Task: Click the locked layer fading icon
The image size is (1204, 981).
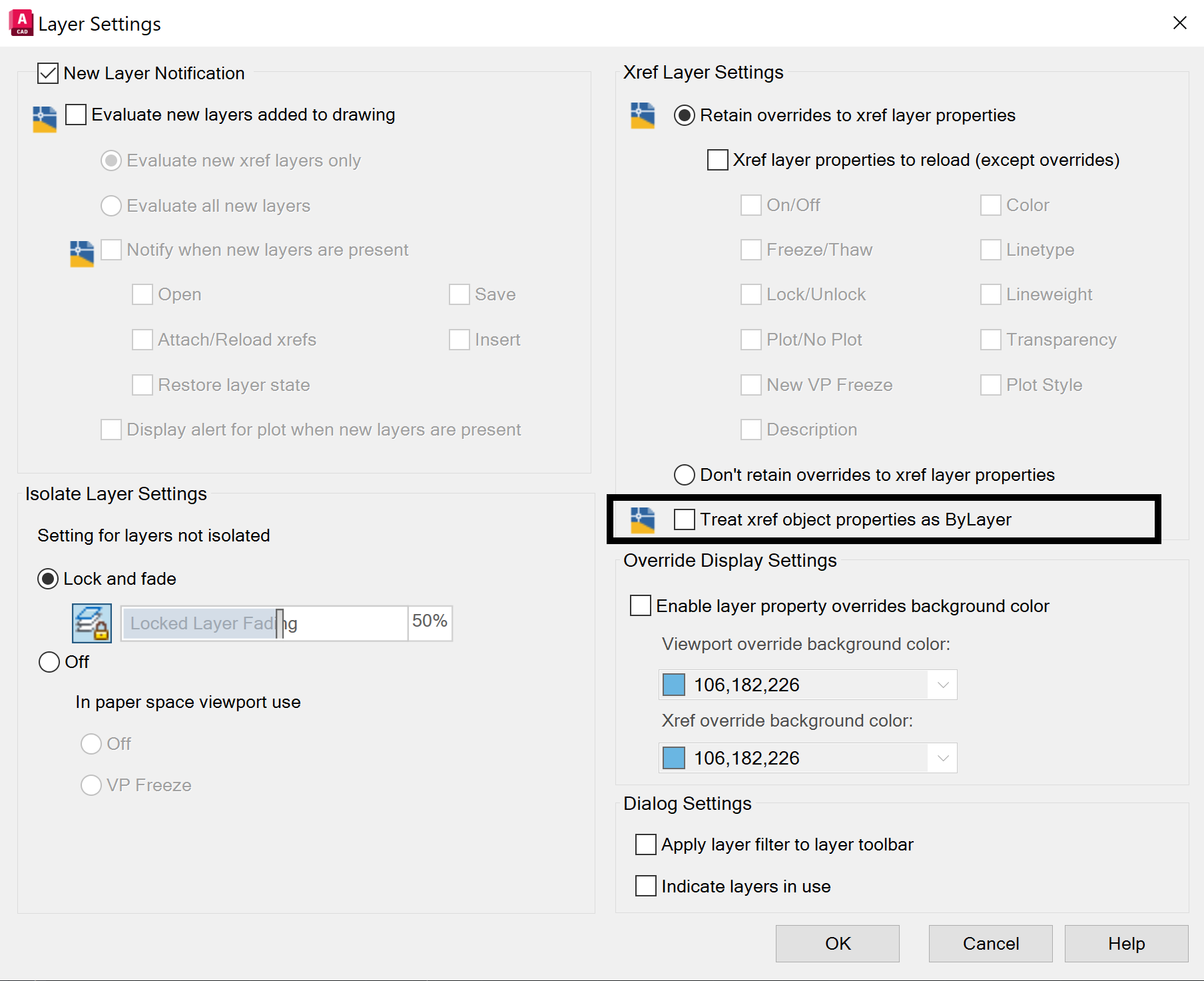Action: pyautogui.click(x=92, y=623)
